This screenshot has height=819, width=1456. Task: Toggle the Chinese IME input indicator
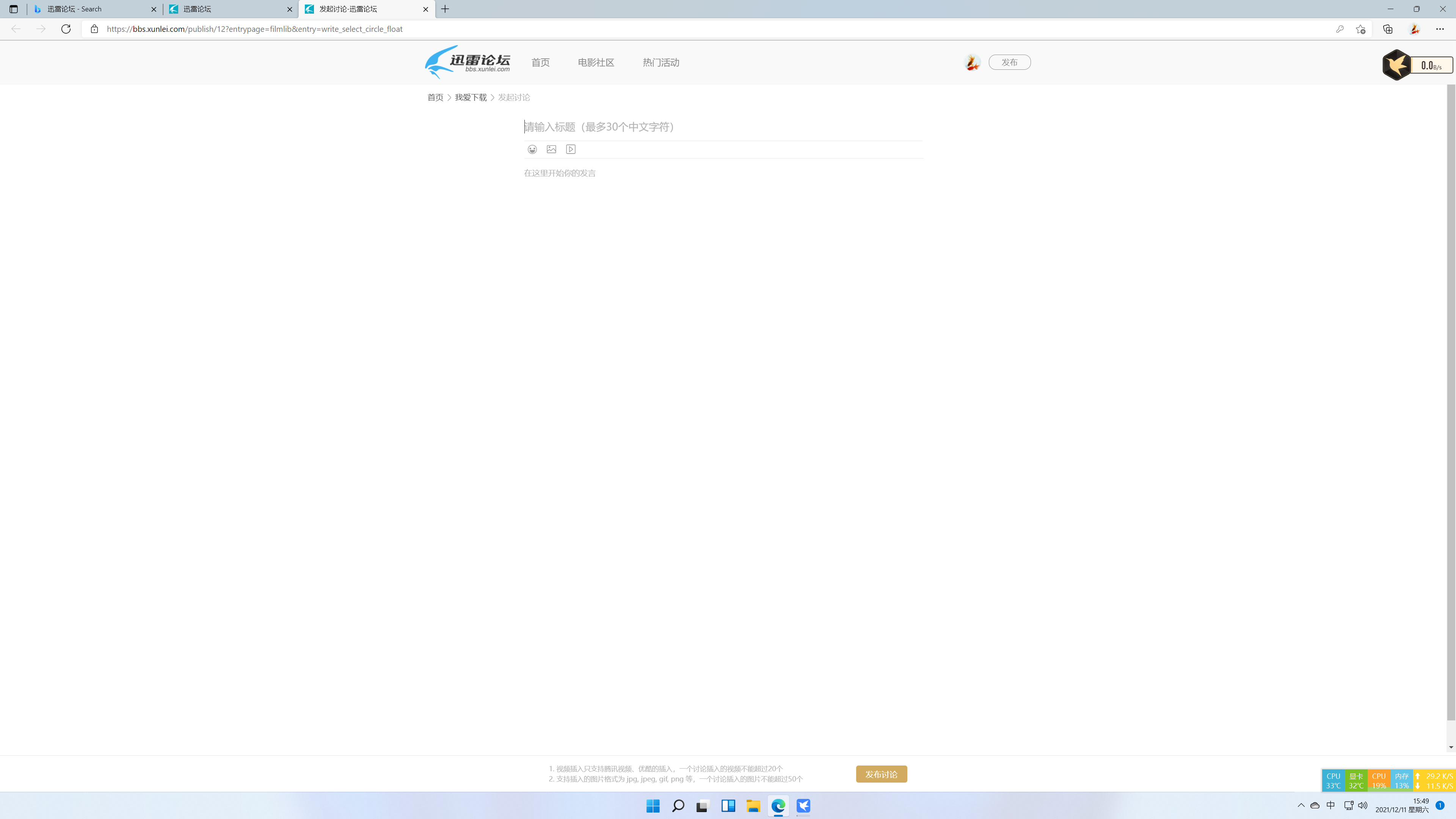click(1330, 805)
